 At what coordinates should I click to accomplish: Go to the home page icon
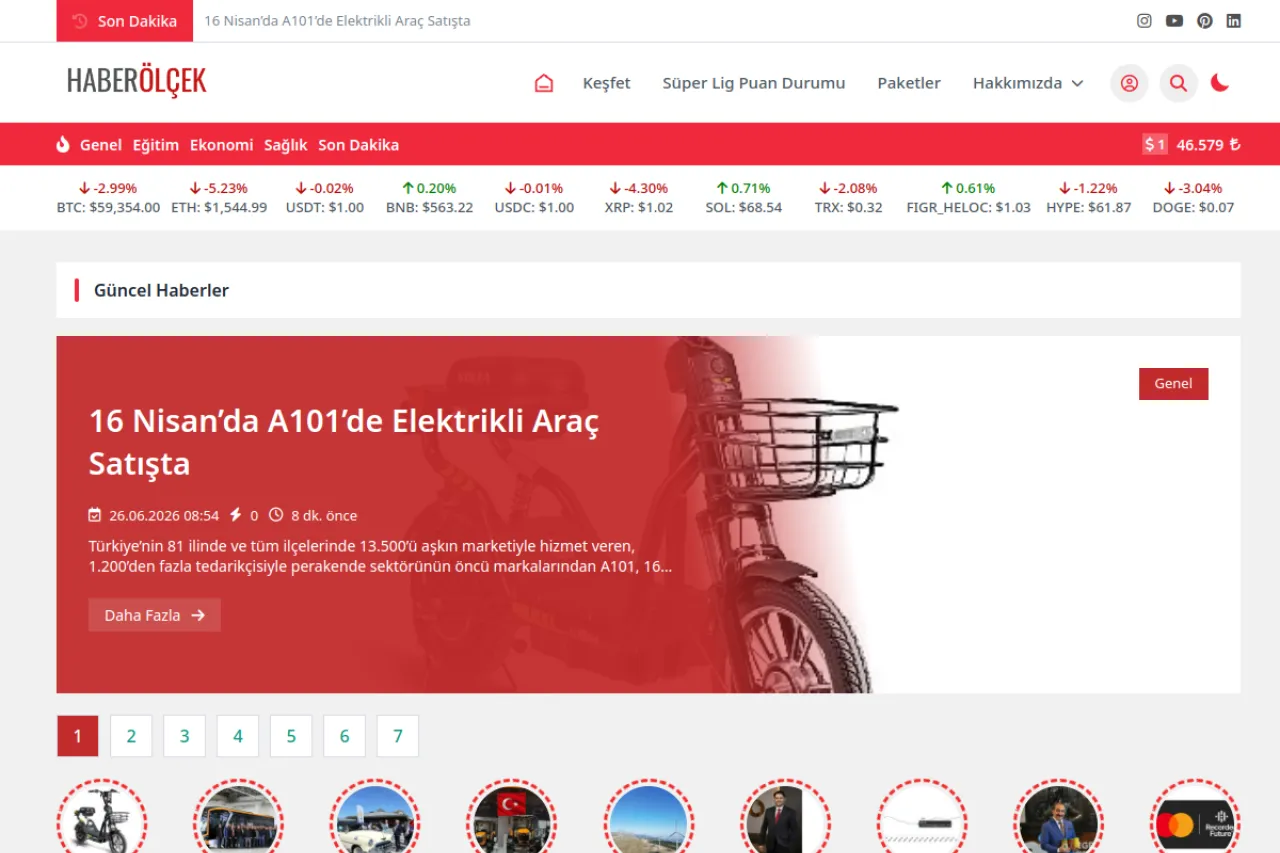pos(544,83)
